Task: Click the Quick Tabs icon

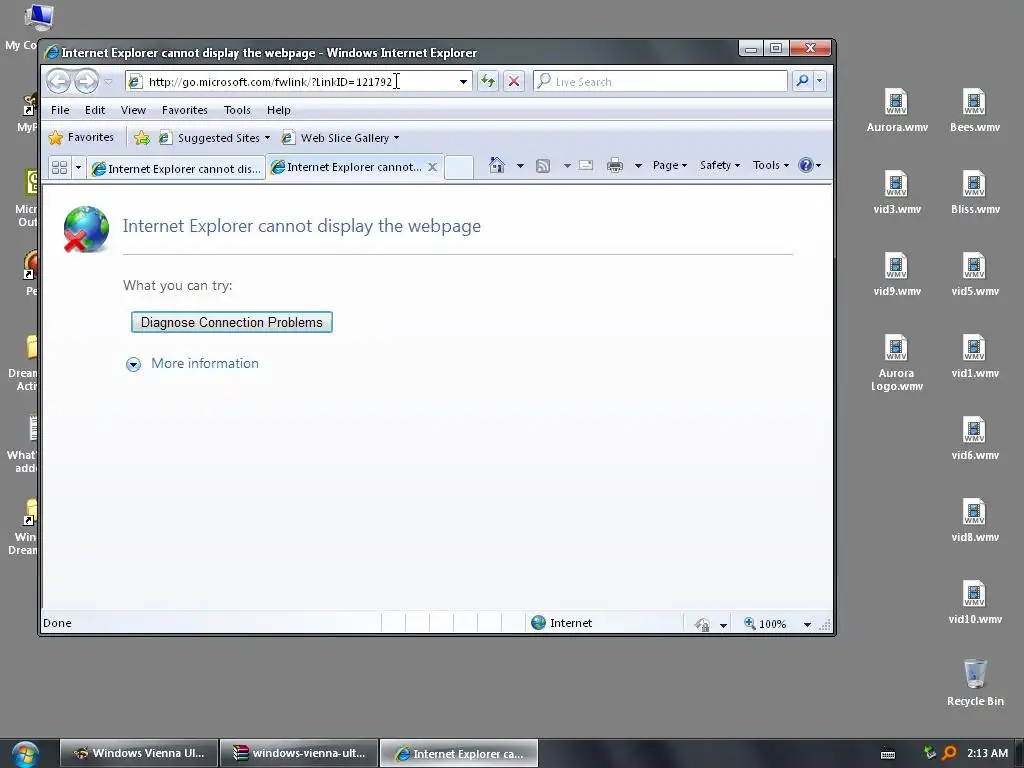Action: pos(59,168)
